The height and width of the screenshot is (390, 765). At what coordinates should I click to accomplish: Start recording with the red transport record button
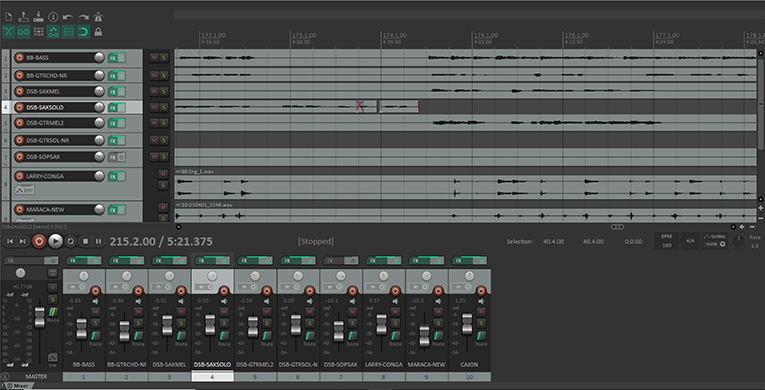click(40, 241)
